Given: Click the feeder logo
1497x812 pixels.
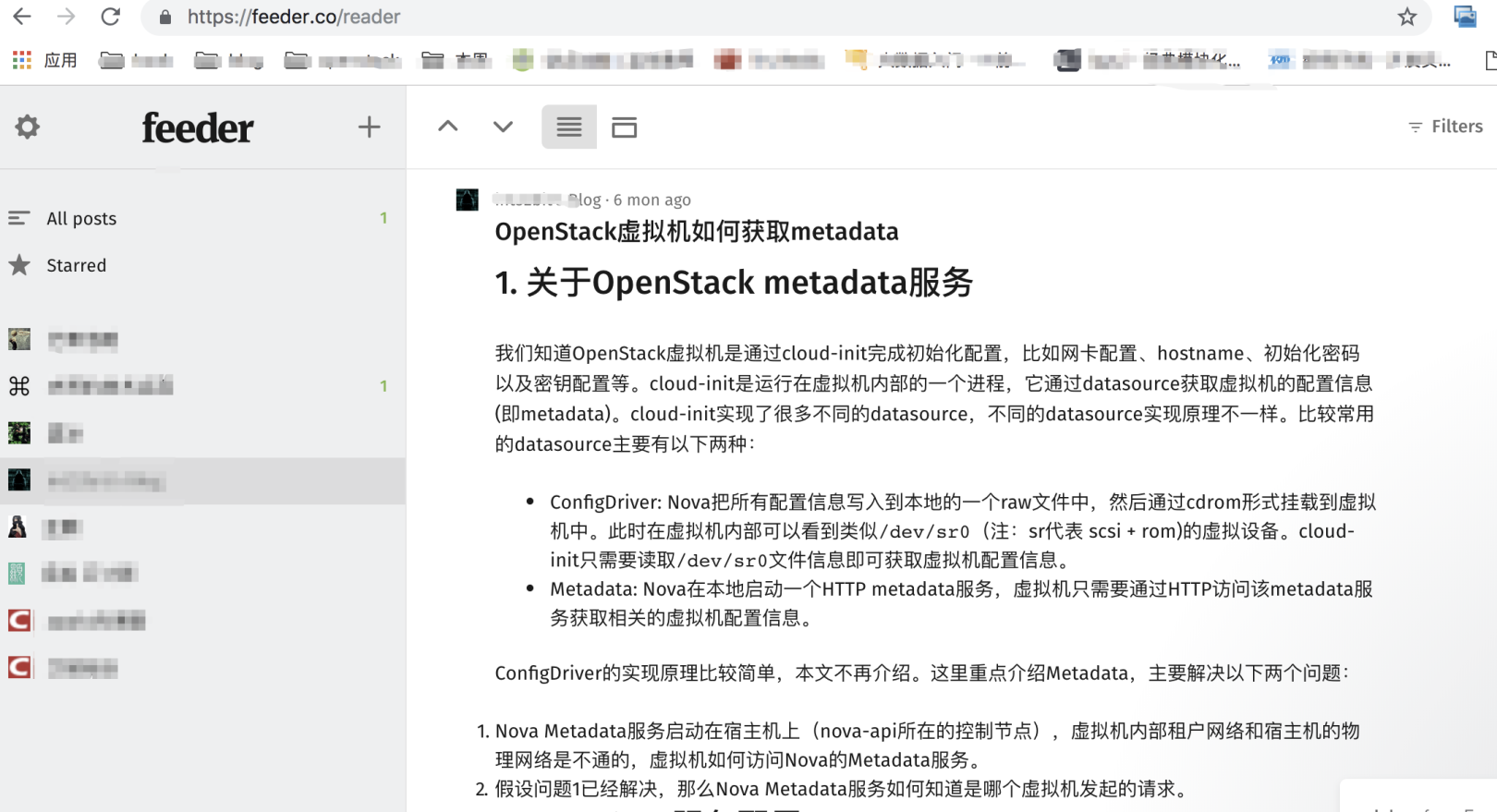Looking at the screenshot, I should [197, 127].
